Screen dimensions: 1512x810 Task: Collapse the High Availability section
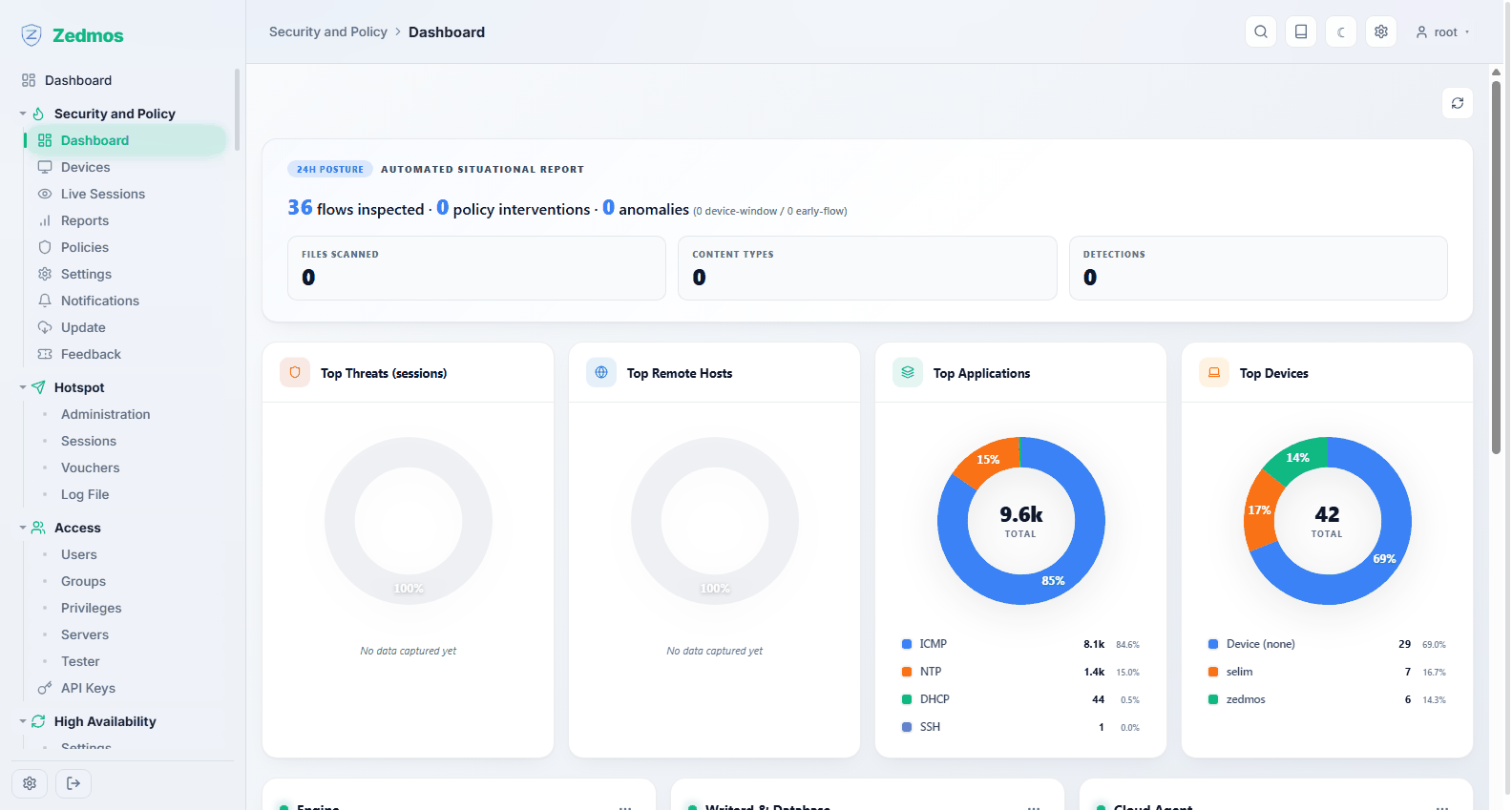pyautogui.click(x=23, y=721)
